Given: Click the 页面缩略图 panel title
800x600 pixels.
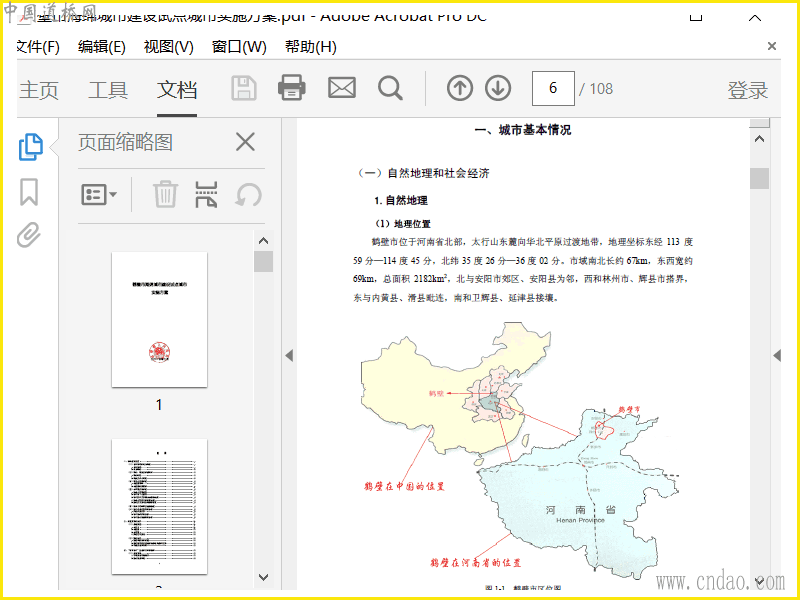Looking at the screenshot, I should click(x=126, y=142).
